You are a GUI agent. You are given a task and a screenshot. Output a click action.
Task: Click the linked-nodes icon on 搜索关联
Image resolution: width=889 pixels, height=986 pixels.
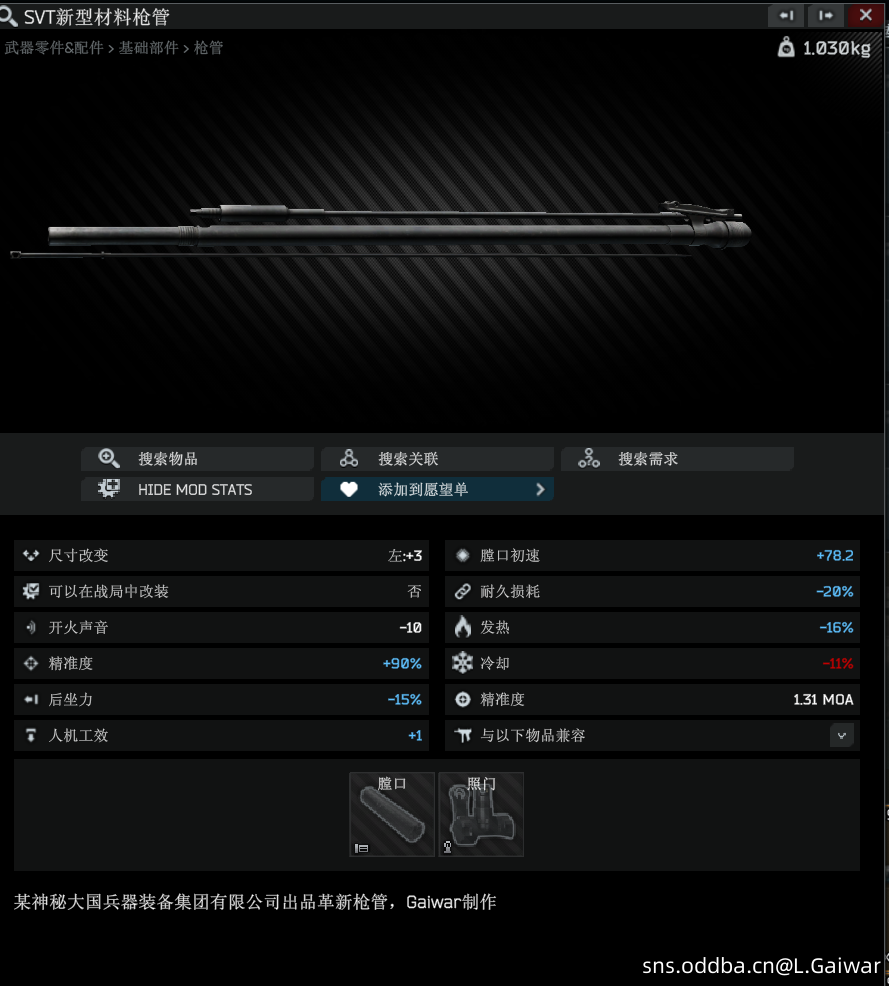349,458
